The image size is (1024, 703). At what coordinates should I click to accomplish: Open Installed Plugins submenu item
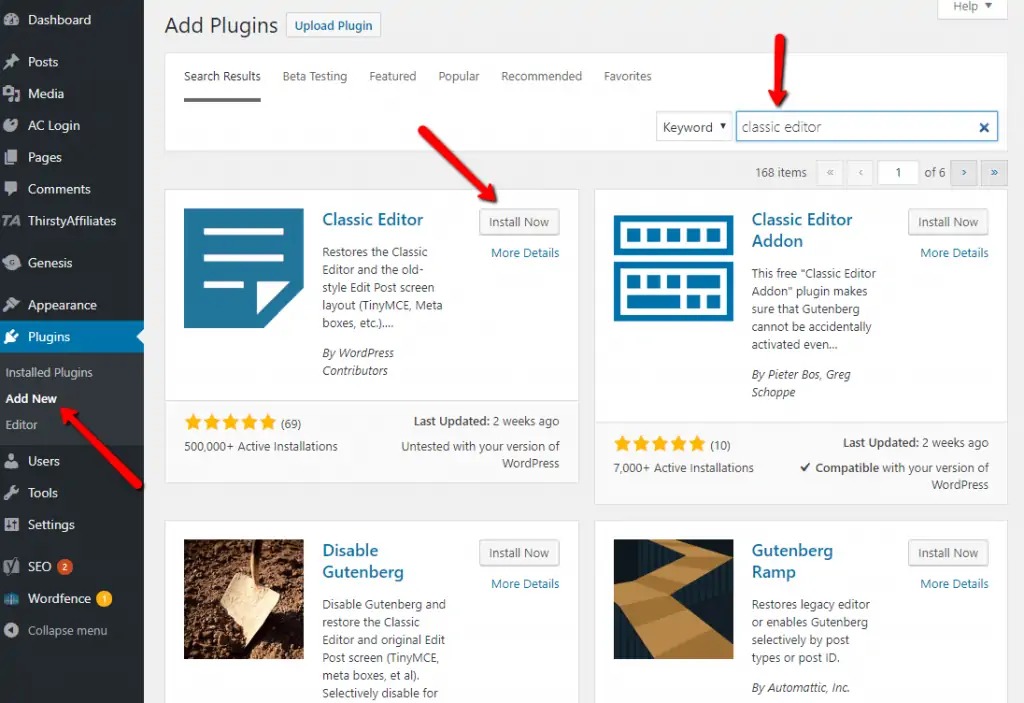click(49, 372)
